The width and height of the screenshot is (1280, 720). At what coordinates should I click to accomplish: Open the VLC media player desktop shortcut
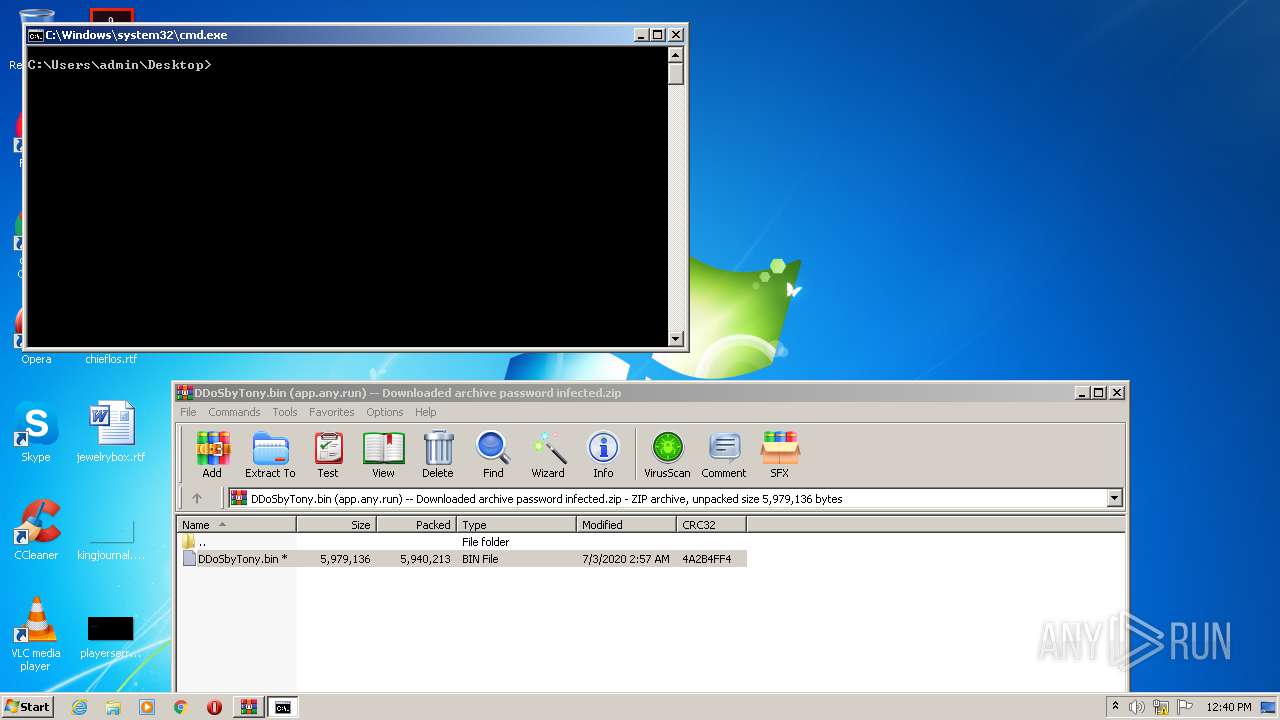coord(36,634)
